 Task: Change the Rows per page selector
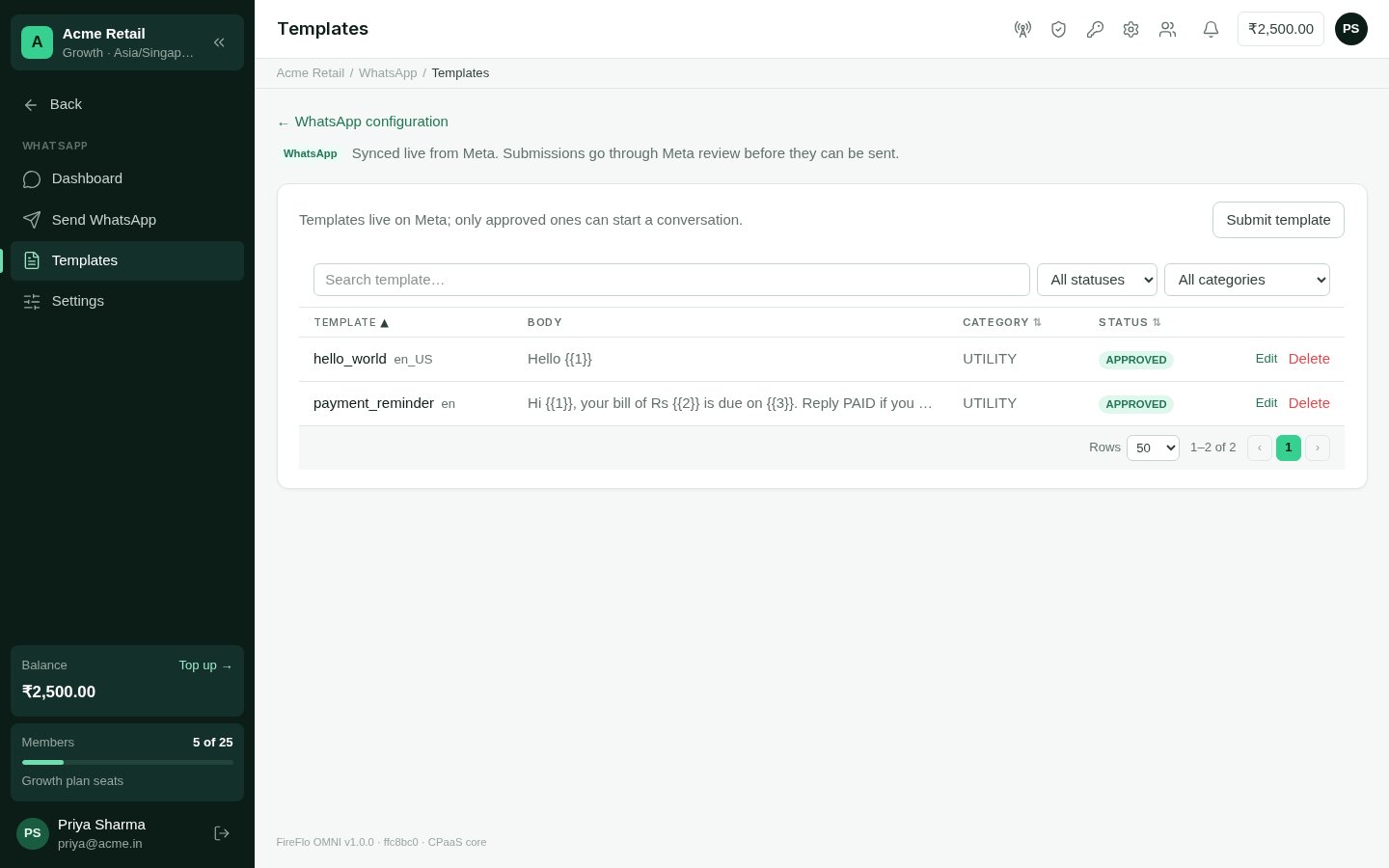(x=1153, y=448)
